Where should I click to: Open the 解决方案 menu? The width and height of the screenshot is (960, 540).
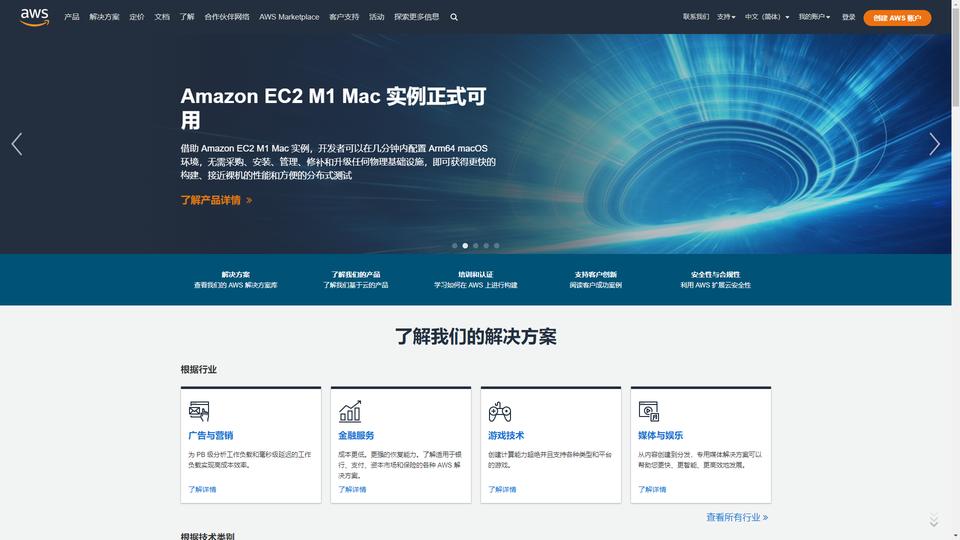pyautogui.click(x=104, y=17)
